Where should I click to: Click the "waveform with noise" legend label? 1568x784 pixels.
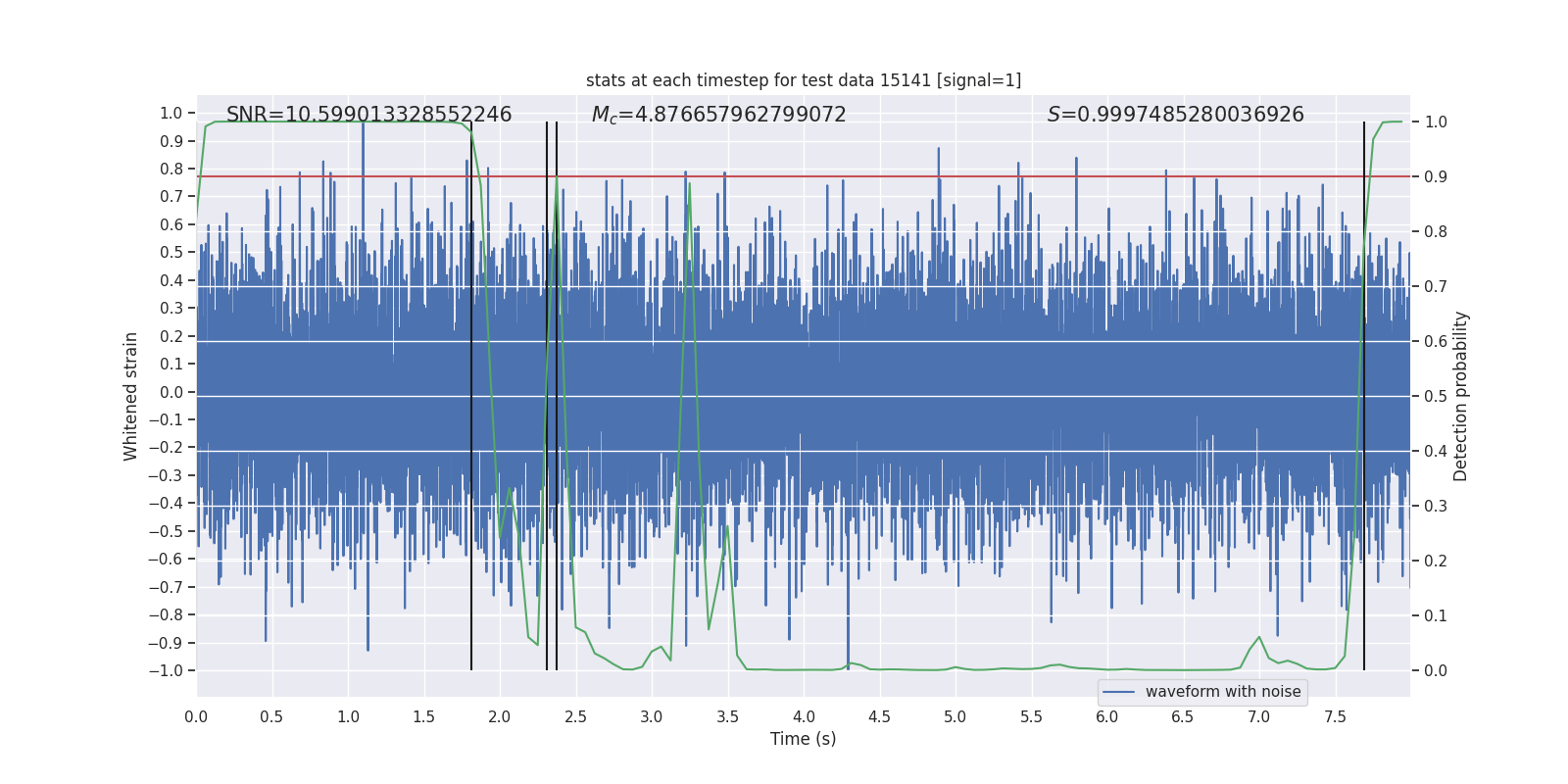point(1222,692)
